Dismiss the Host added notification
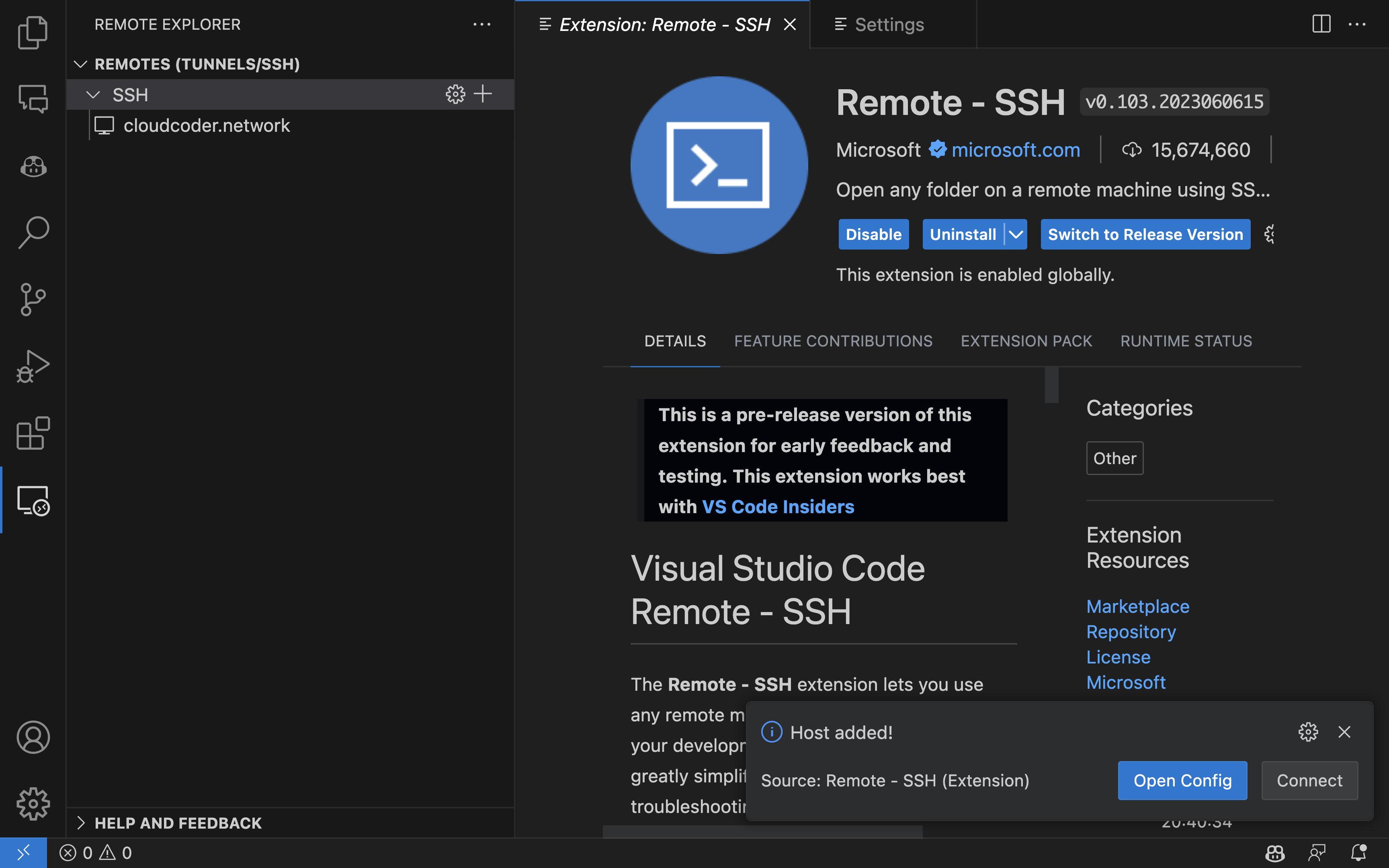Screen dimensions: 1389x868 click(x=1344, y=732)
